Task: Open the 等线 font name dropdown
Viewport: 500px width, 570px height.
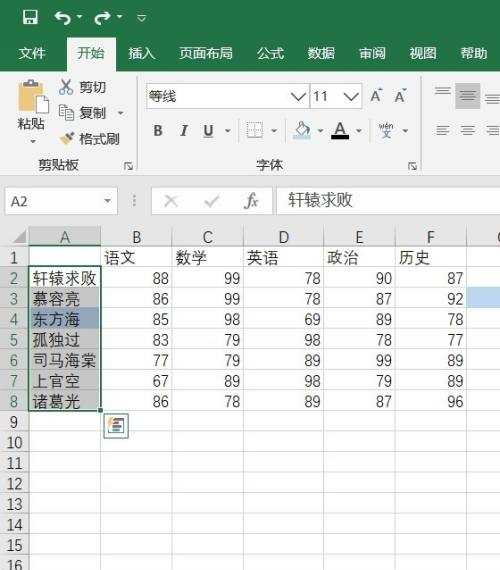Action: click(298, 96)
